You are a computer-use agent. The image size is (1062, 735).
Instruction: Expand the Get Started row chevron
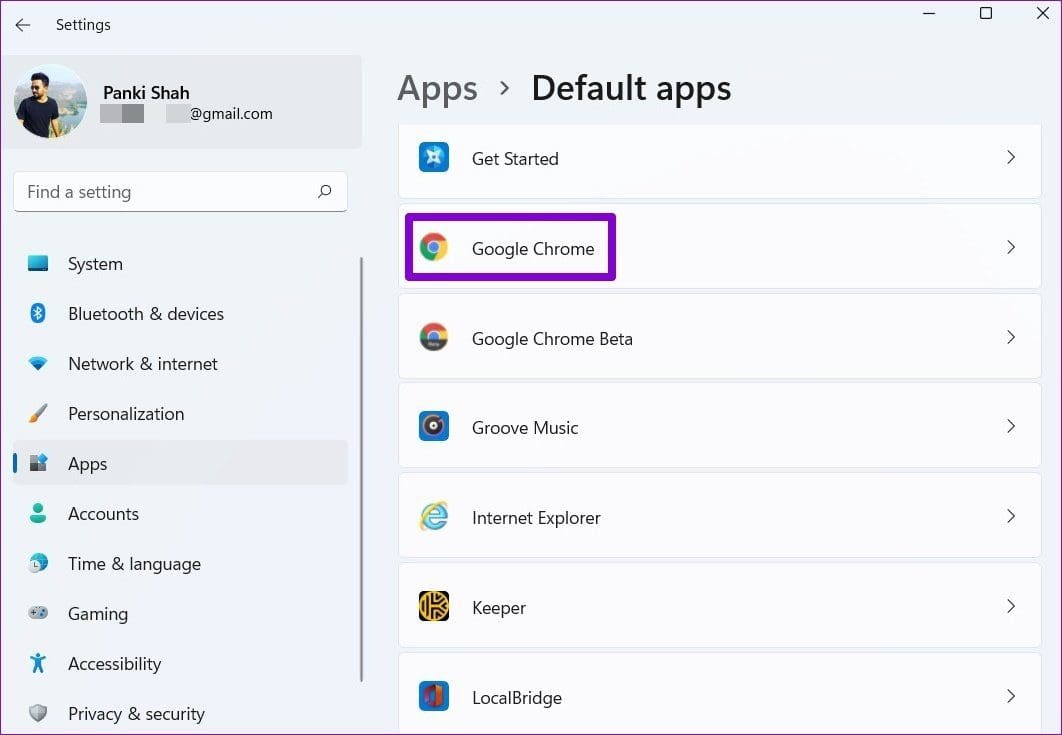point(1011,157)
